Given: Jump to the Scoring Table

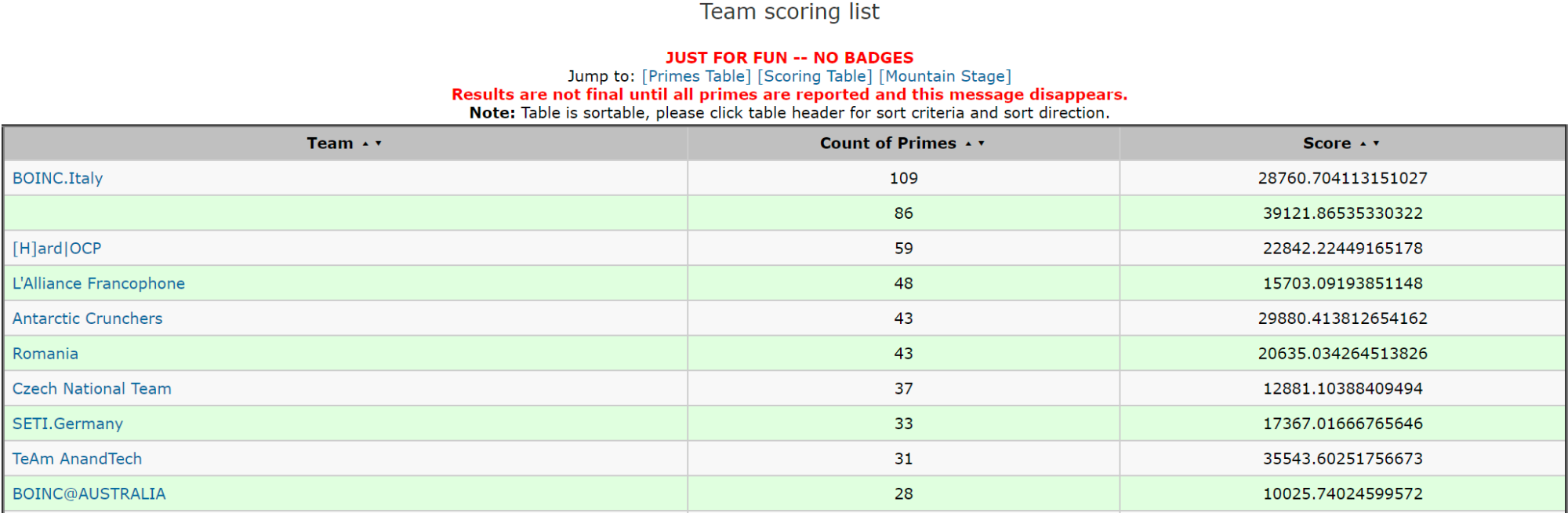Looking at the screenshot, I should 815,76.
